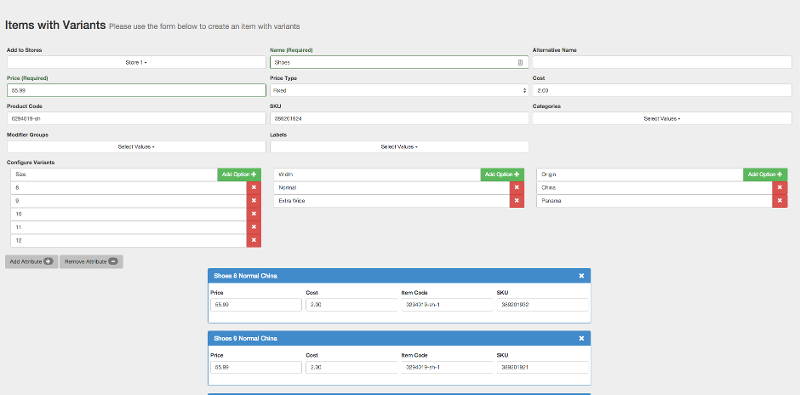Edit the size value 10 field
800x395 pixels.
129,214
